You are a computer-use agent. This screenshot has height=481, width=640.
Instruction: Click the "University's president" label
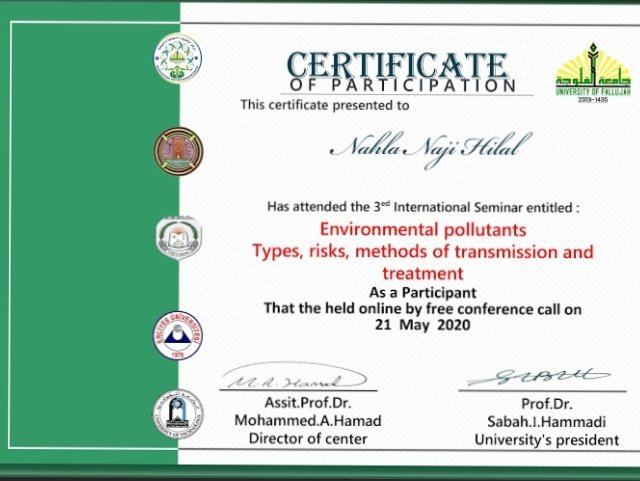[x=546, y=439]
